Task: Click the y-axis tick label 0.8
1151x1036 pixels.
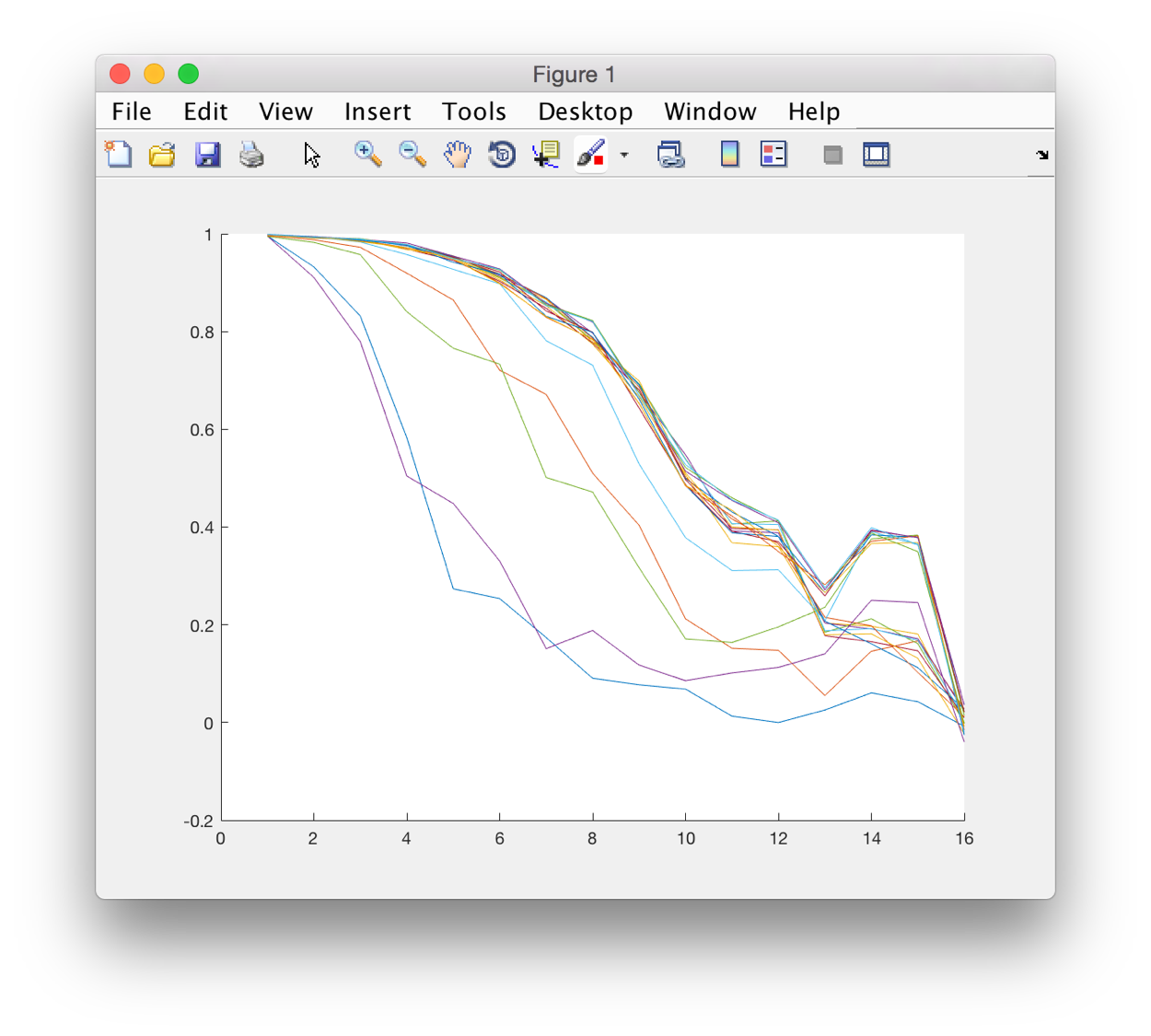Action: tap(202, 332)
